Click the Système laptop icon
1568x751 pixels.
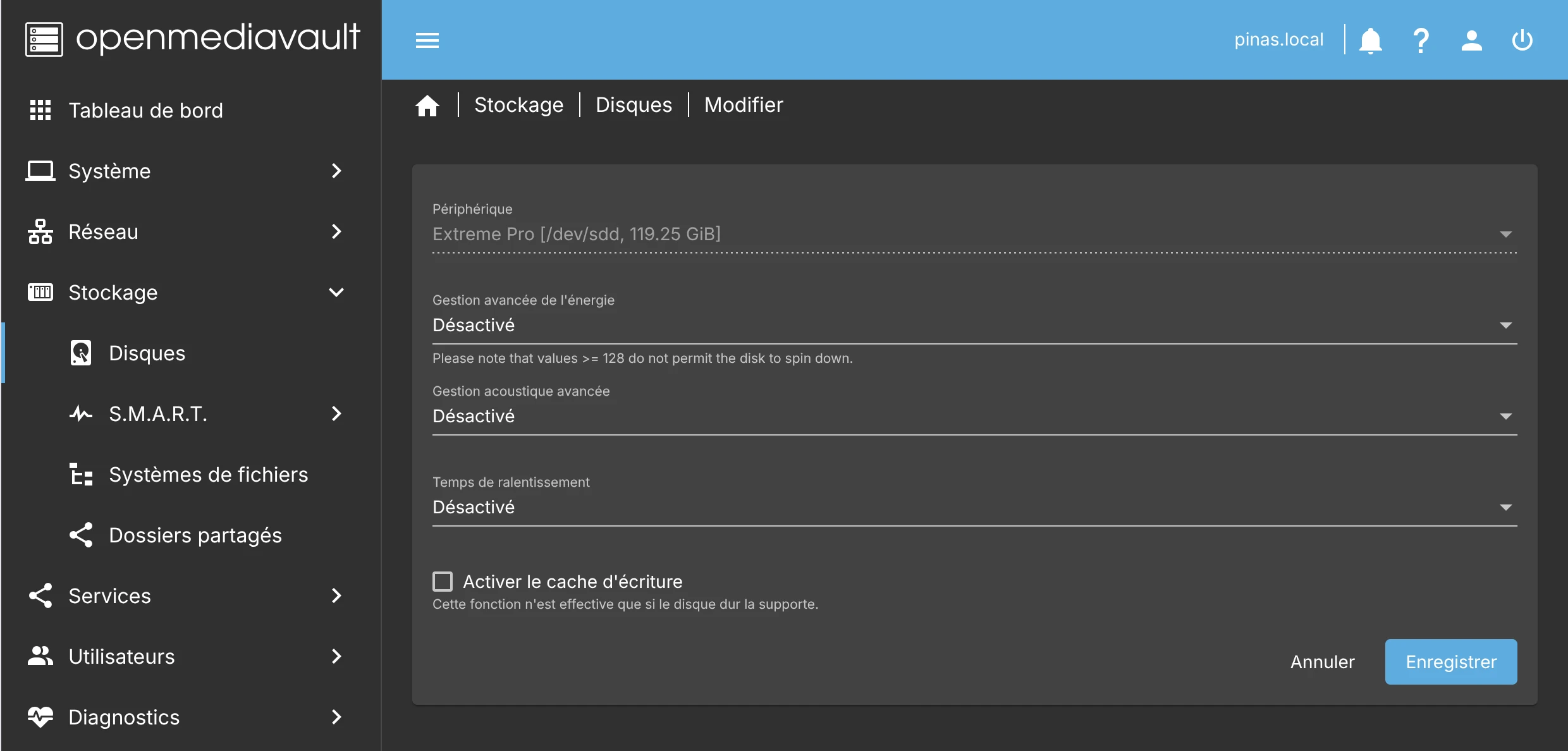(x=40, y=171)
